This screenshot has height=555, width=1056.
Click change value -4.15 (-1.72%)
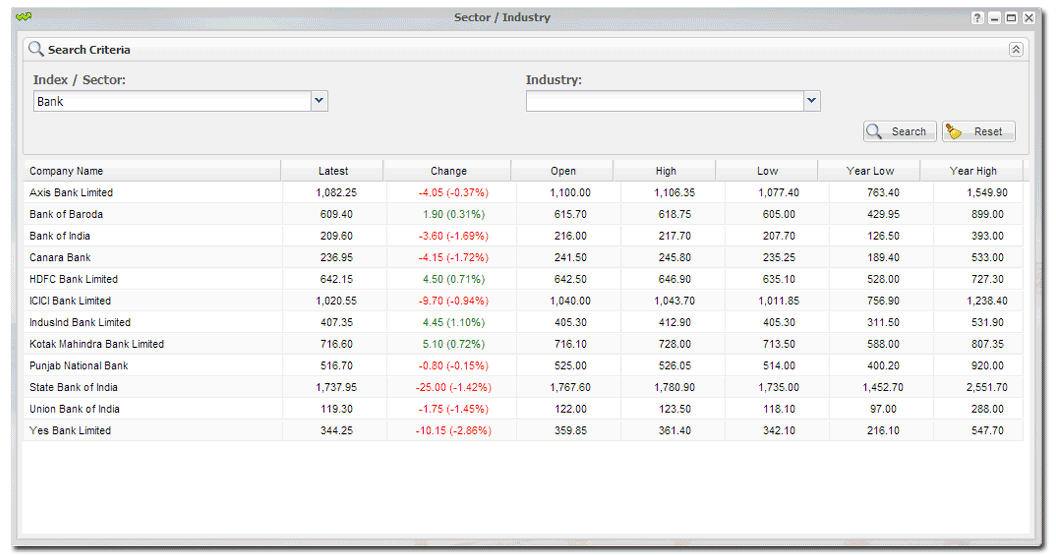pyautogui.click(x=453, y=257)
